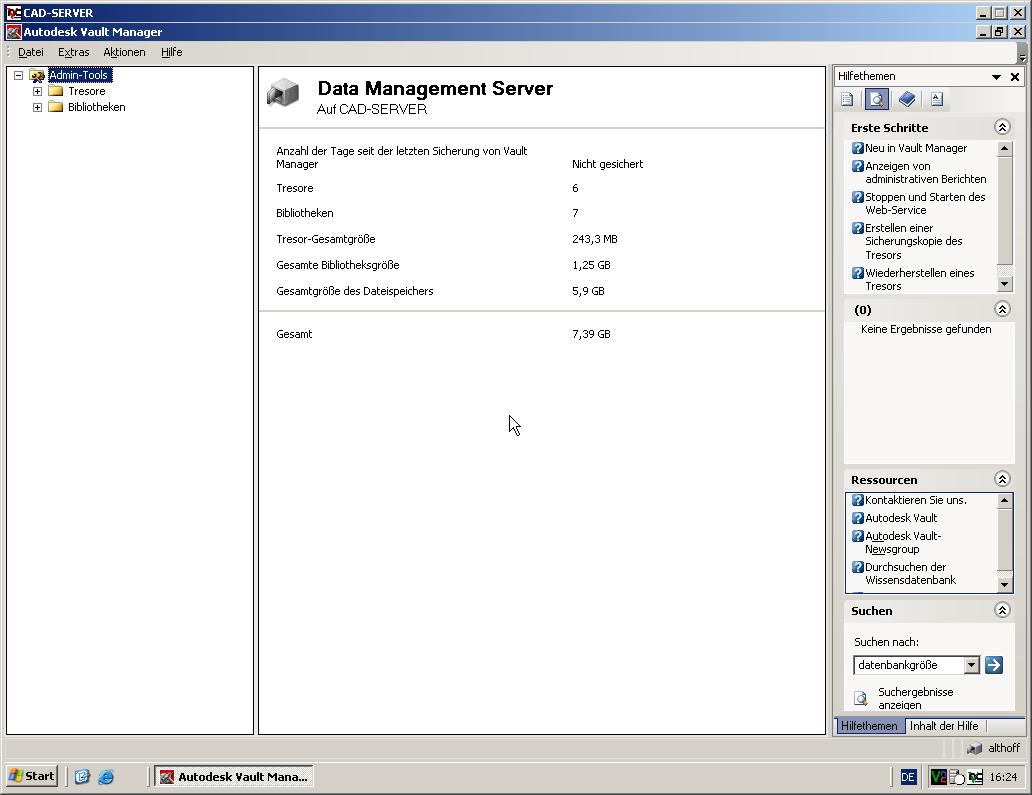This screenshot has width=1032, height=795.
Task: Select the Admin-Tools tree item label
Action: [78, 75]
